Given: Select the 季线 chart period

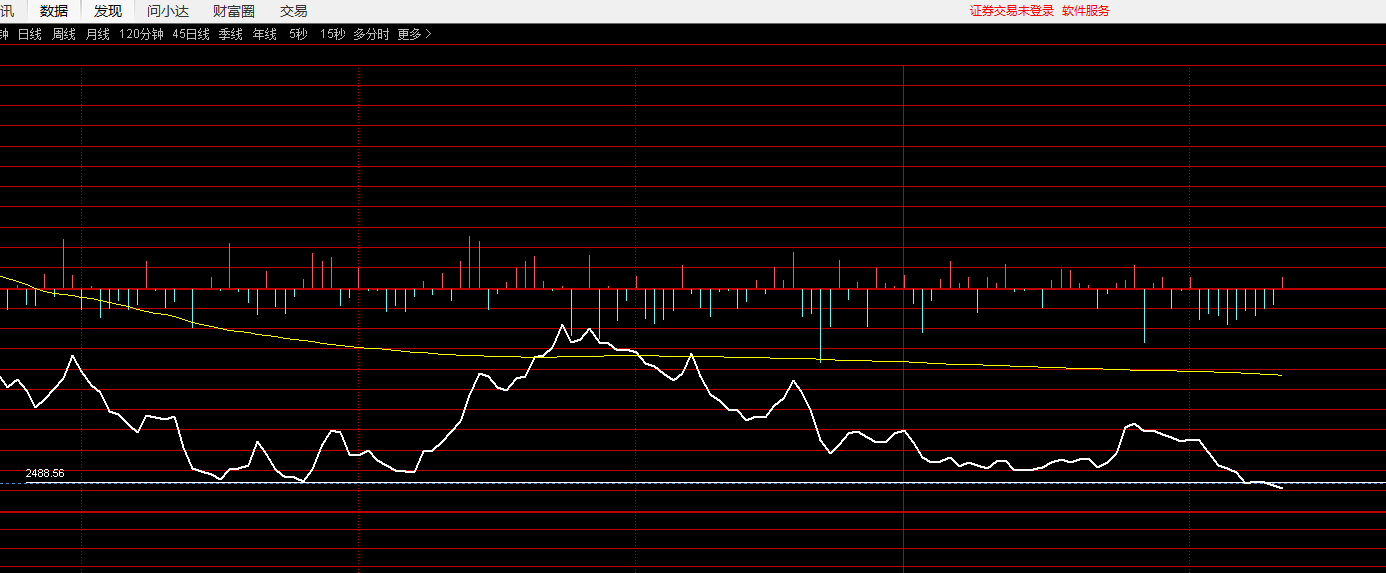Looking at the screenshot, I should (231, 34).
